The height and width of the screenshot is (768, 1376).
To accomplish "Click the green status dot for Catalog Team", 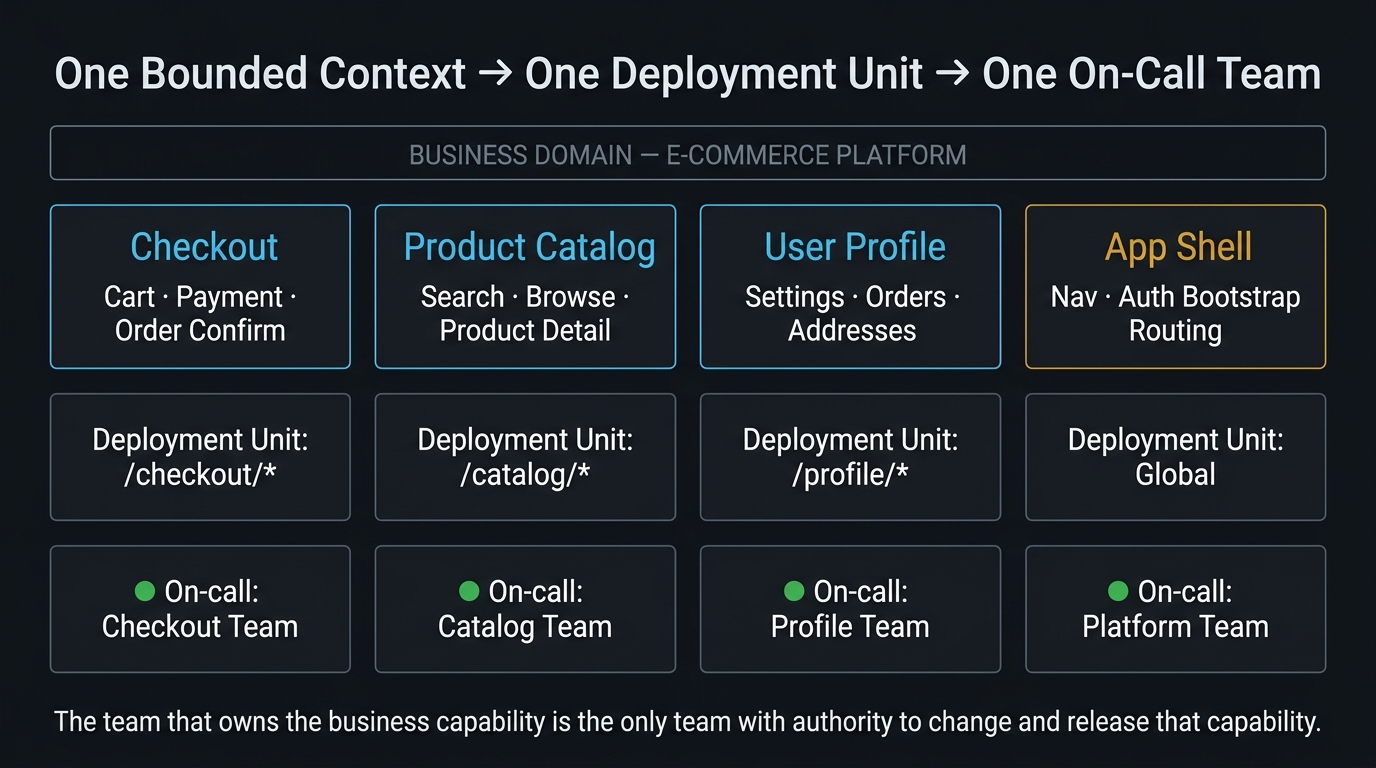I will (469, 592).
